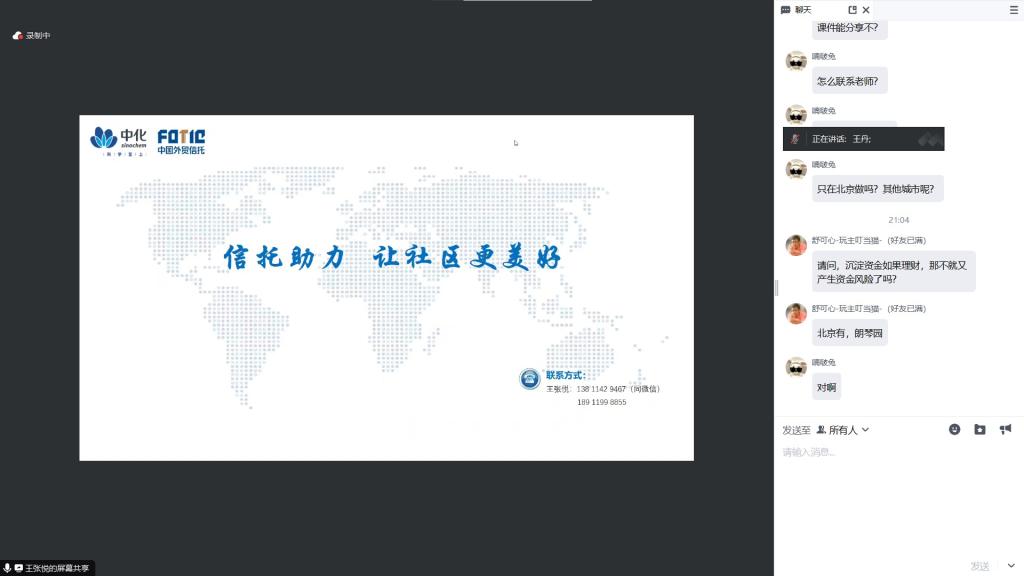
Task: Select the 聊天 chat tab
Action: [x=796, y=9]
